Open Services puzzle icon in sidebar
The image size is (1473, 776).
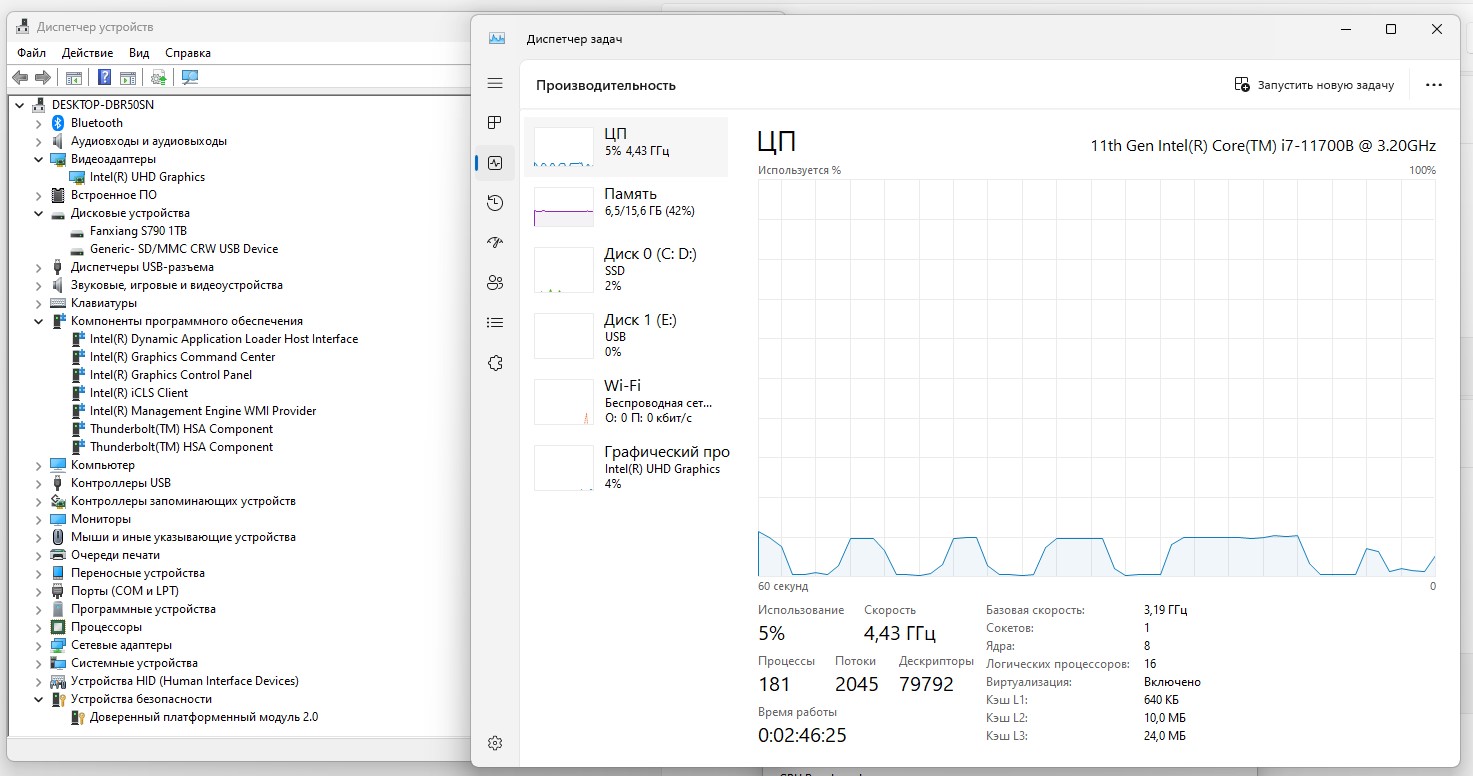(x=495, y=363)
